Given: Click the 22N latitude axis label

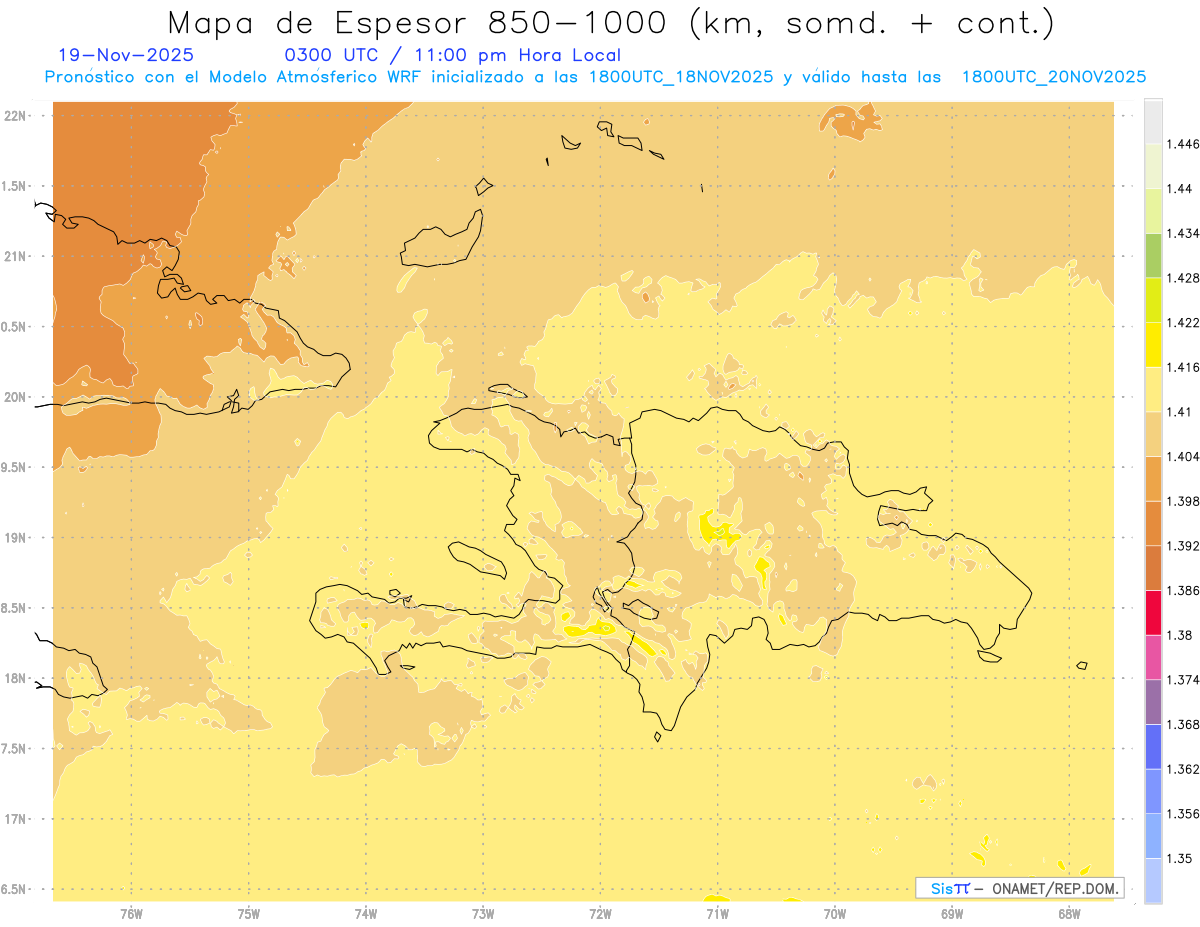Looking at the screenshot, I should pyautogui.click(x=15, y=115).
